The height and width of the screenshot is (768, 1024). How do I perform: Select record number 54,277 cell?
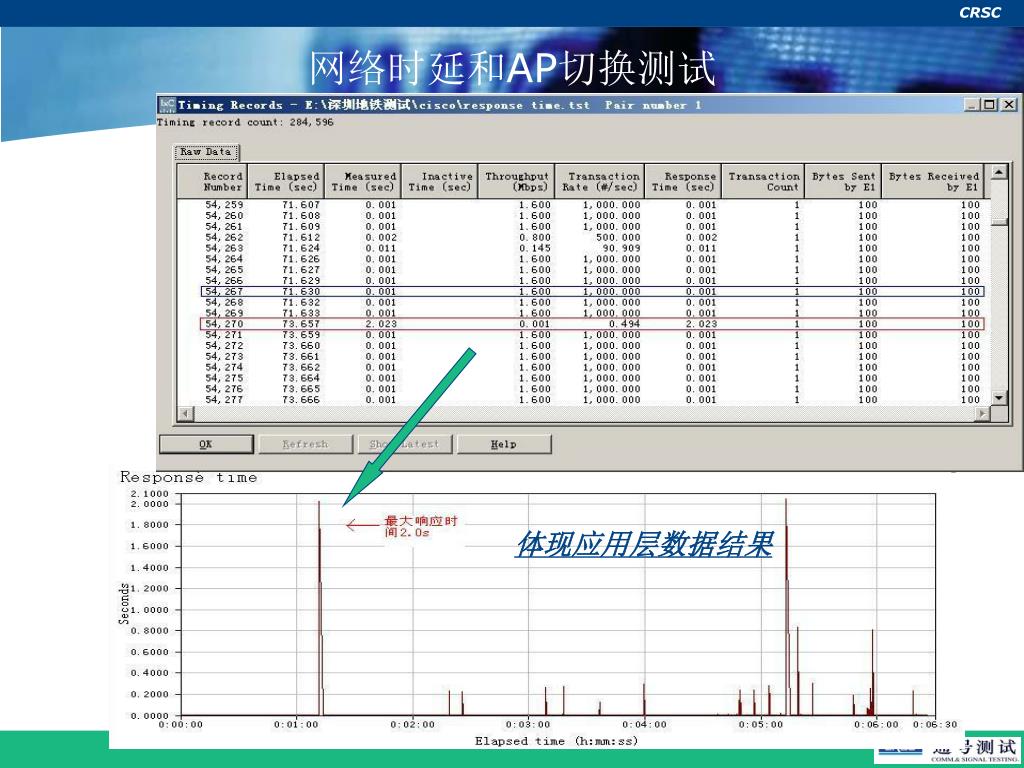pos(224,400)
